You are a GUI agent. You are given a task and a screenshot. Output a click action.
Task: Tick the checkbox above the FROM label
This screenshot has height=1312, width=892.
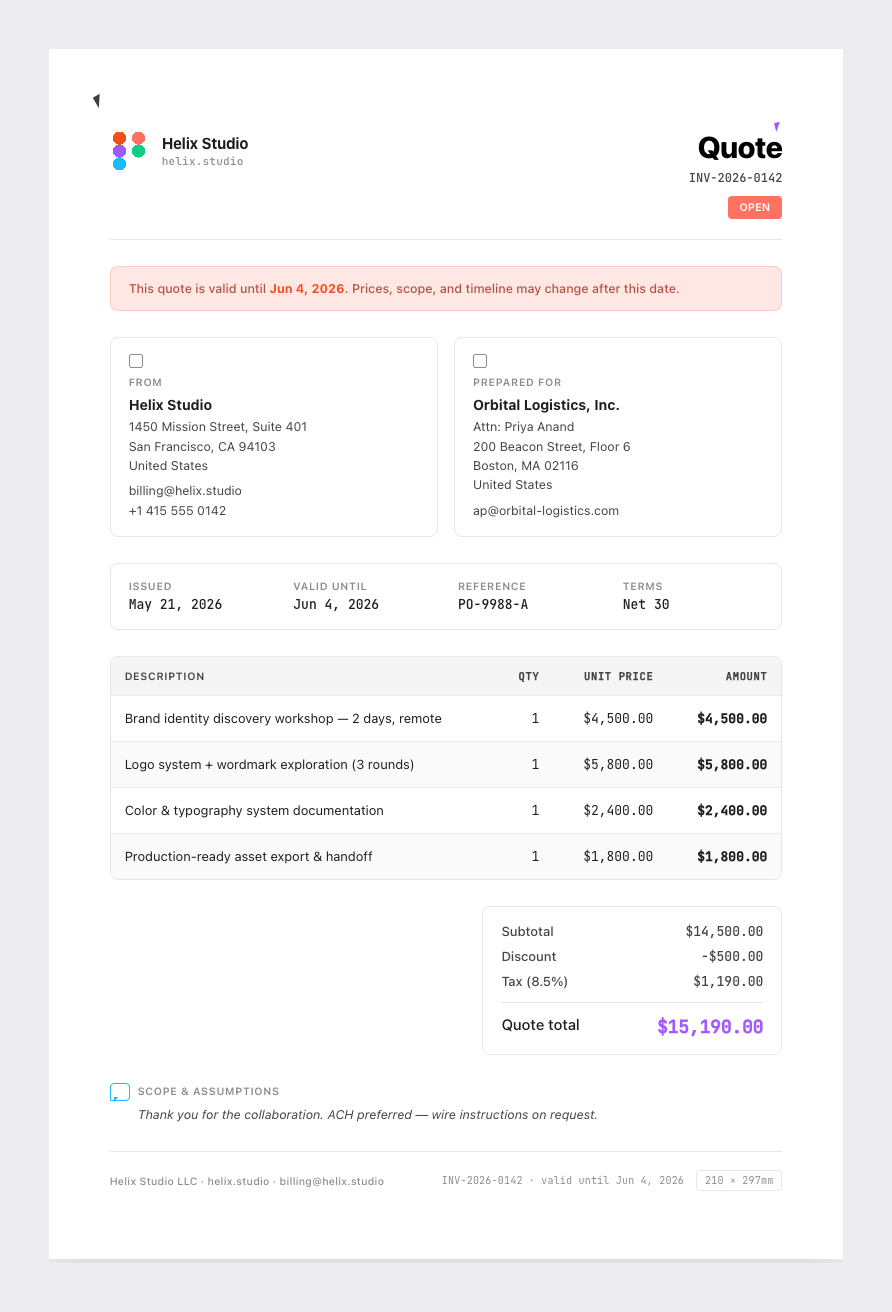pos(136,361)
